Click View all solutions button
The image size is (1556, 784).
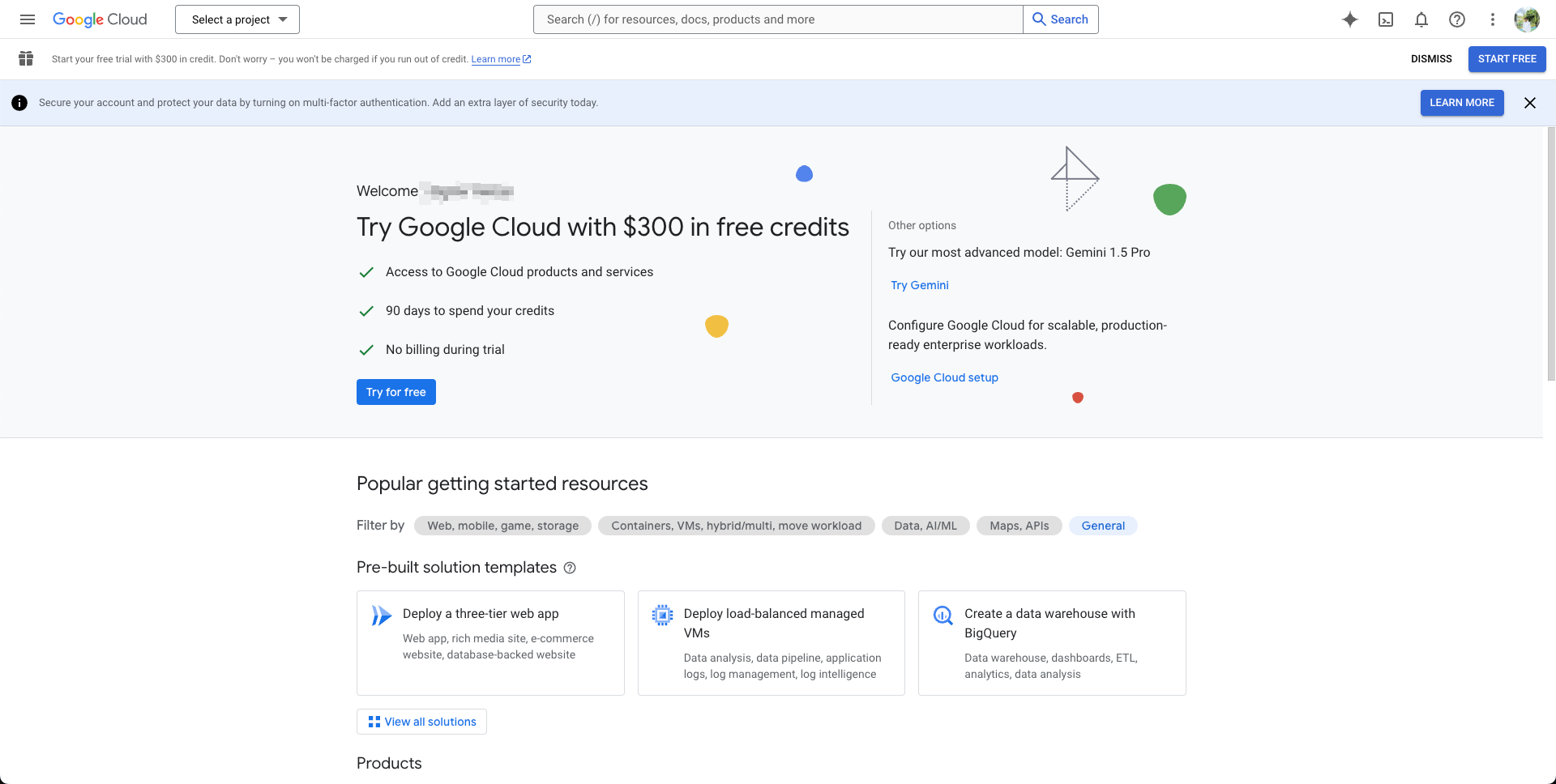421,722
